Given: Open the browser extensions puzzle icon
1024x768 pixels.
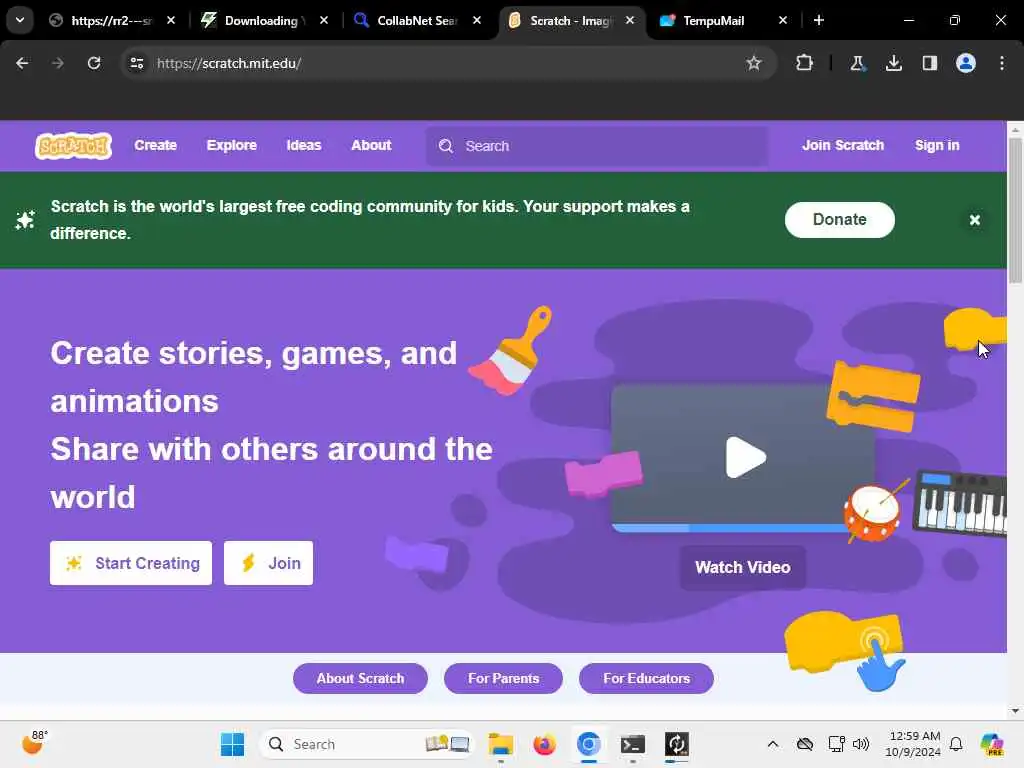Looking at the screenshot, I should pos(805,63).
